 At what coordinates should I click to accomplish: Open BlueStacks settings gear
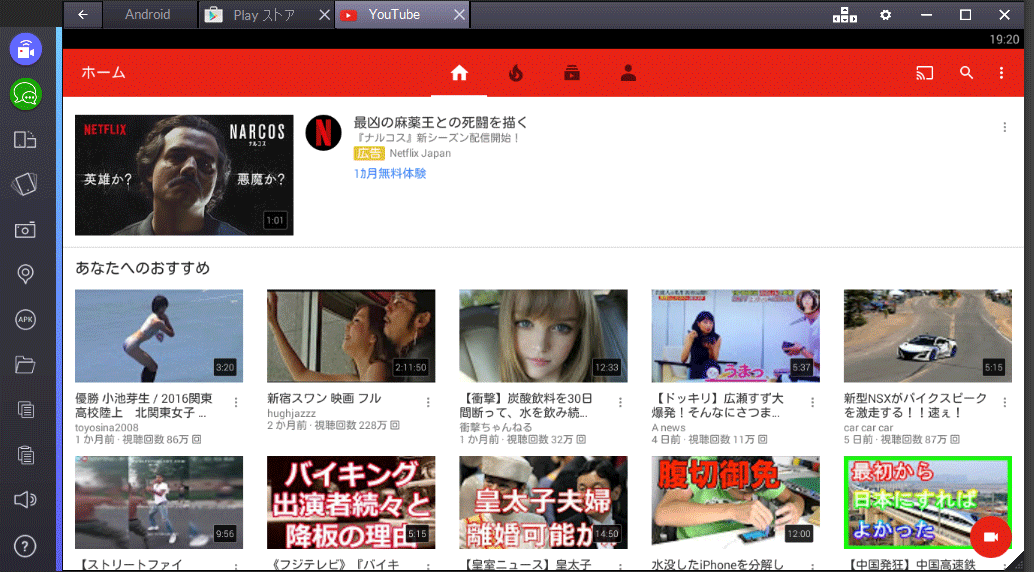[x=885, y=15]
